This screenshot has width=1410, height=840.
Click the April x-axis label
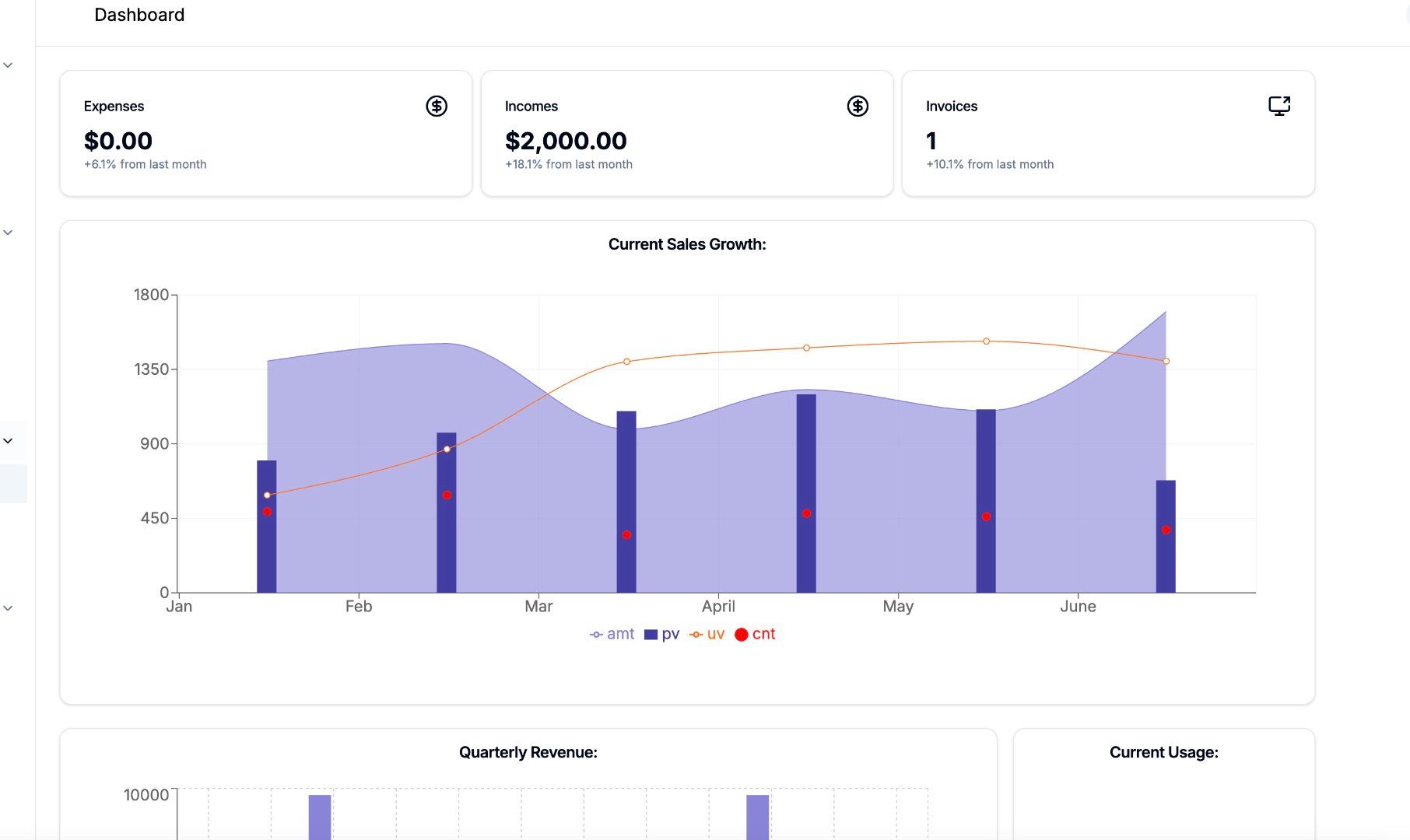tap(718, 607)
